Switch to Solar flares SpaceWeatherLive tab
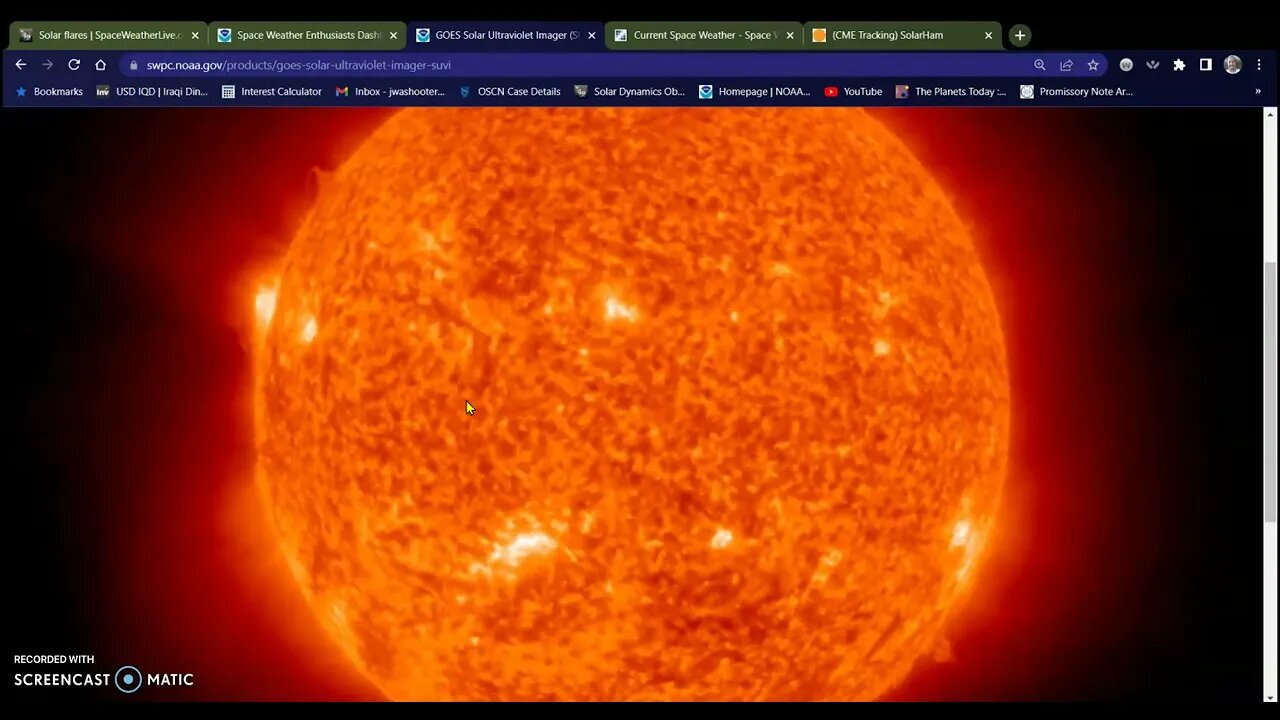 108,35
